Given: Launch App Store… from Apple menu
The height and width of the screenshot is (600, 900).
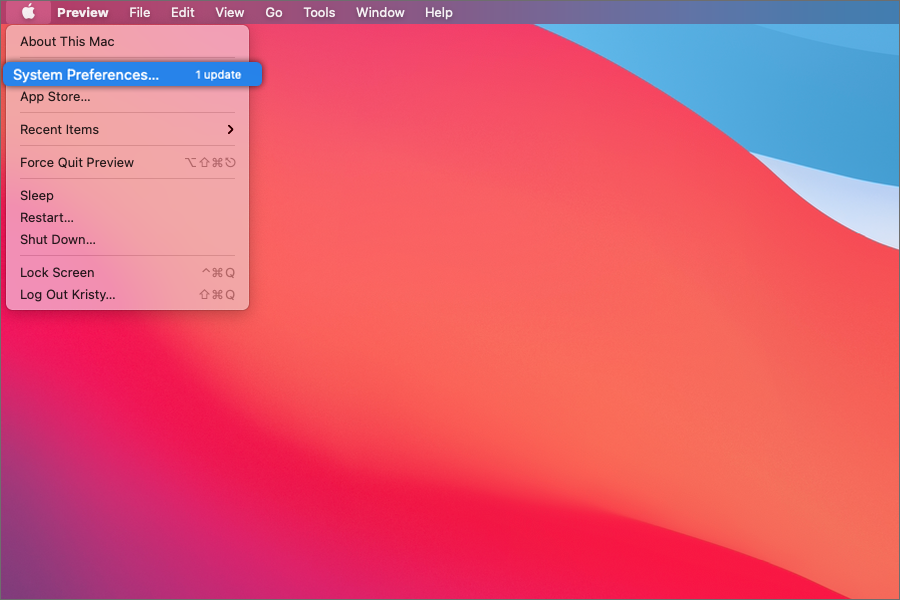Looking at the screenshot, I should [x=55, y=97].
